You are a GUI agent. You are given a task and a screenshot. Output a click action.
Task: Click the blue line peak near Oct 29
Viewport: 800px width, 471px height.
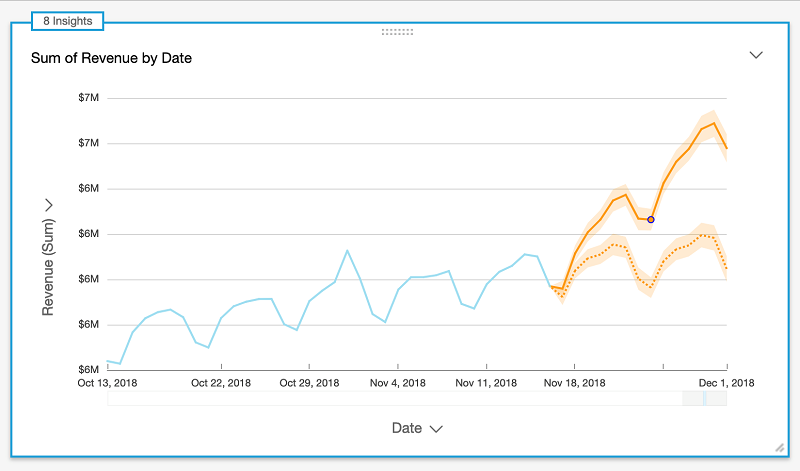(x=347, y=251)
